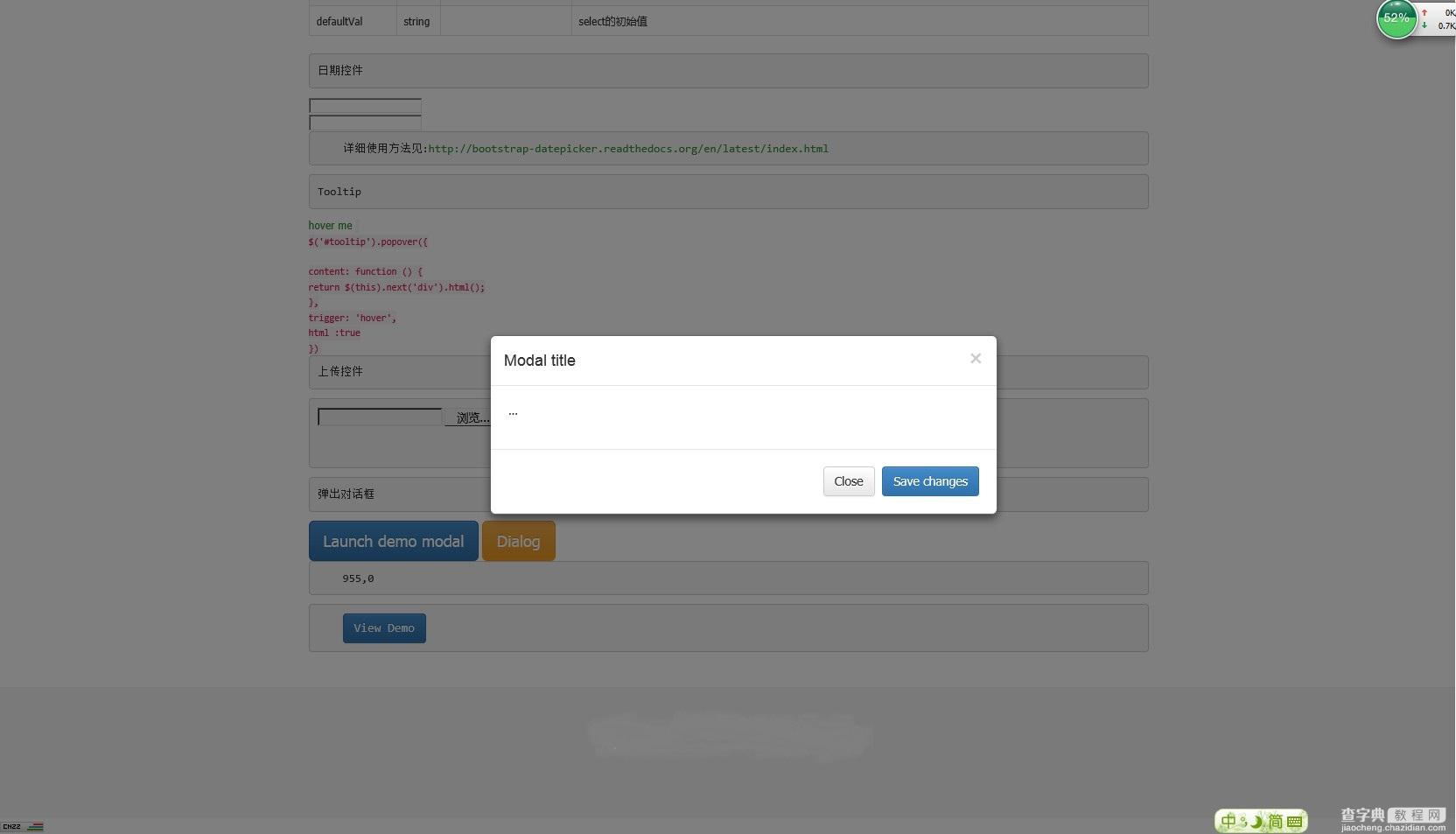Screen dimensions: 1456x834
Task: Select the 'Modal title' heading text
Action: point(539,361)
